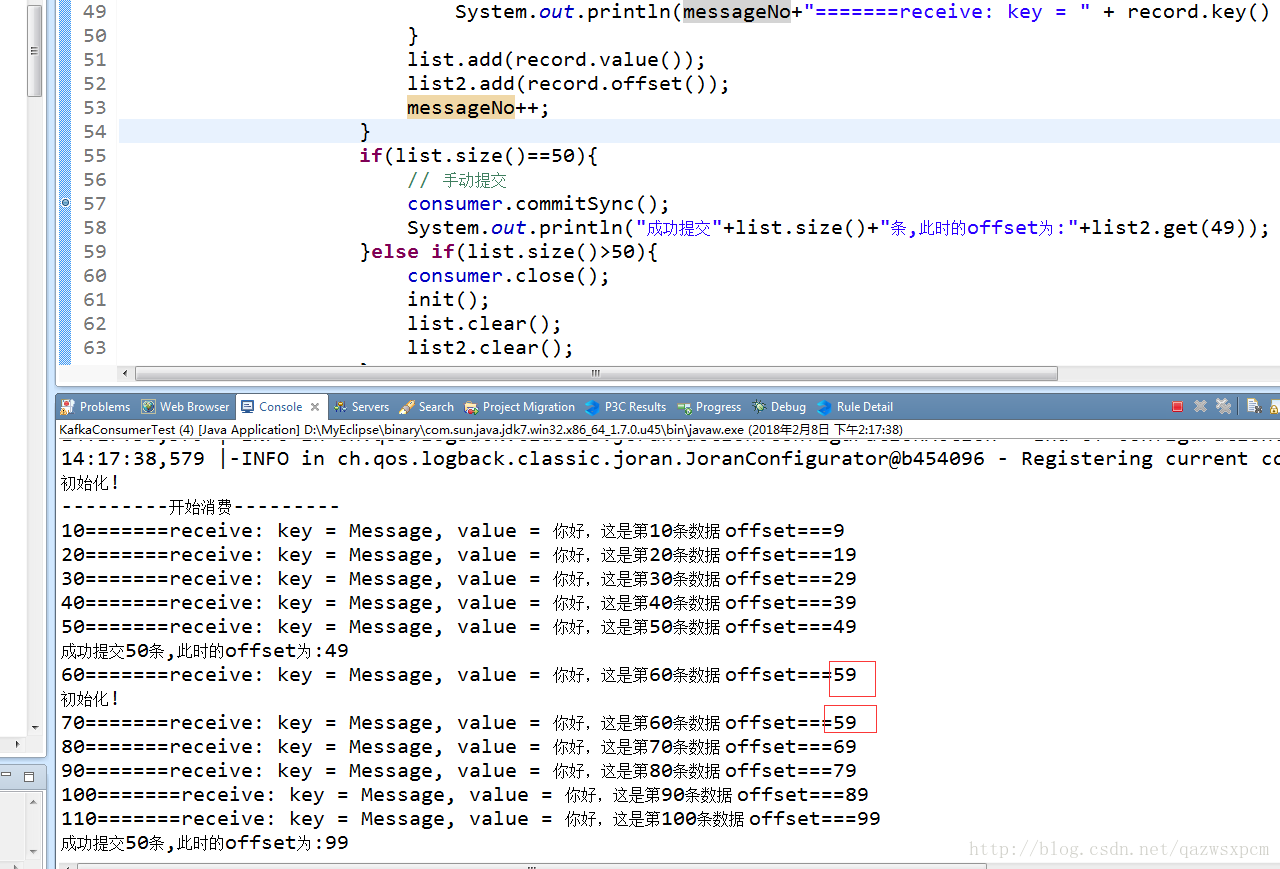Click the JoranConfigurator INFO log line
Viewport: 1280px width, 869px height.
[x=670, y=459]
